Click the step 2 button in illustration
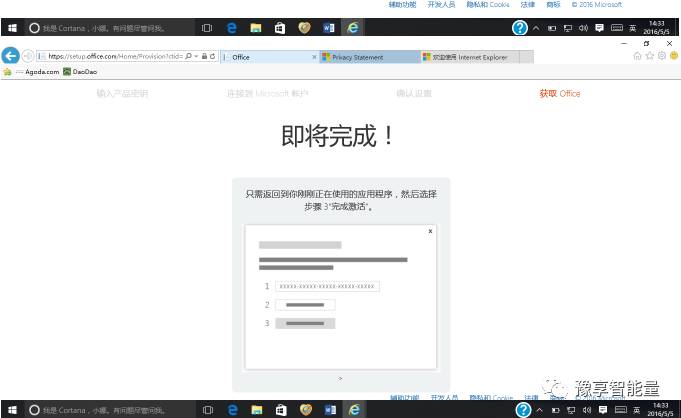This screenshot has width=681, height=418. (305, 305)
